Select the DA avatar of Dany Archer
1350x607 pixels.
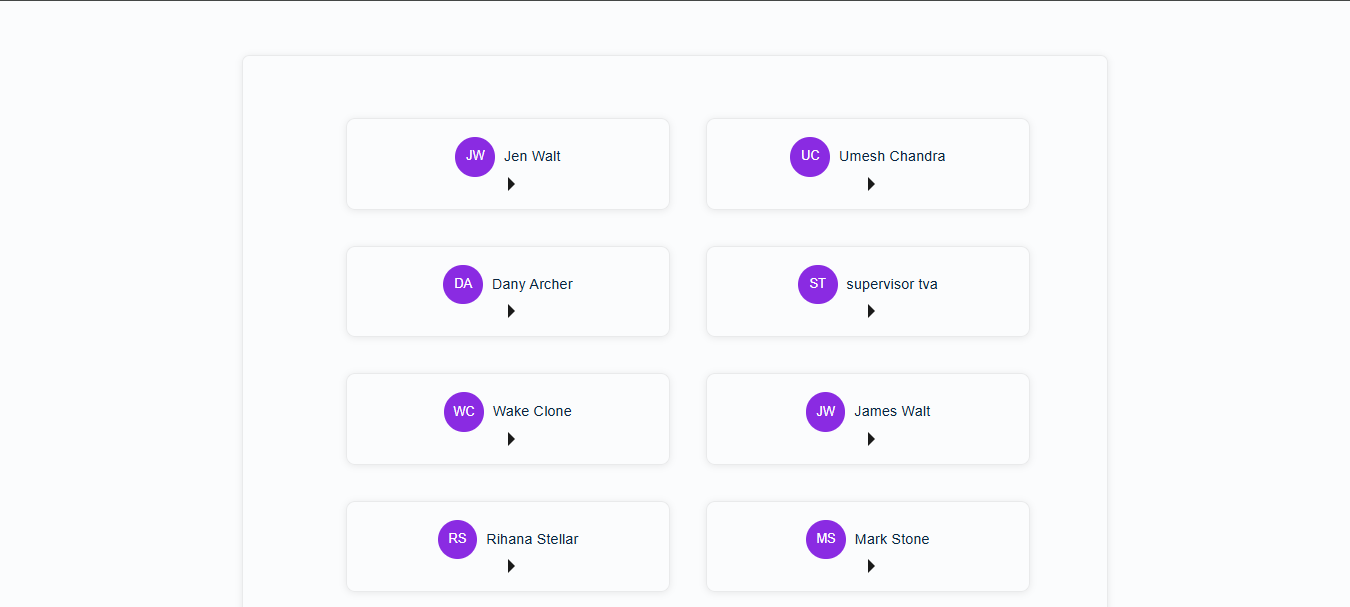[x=463, y=284]
